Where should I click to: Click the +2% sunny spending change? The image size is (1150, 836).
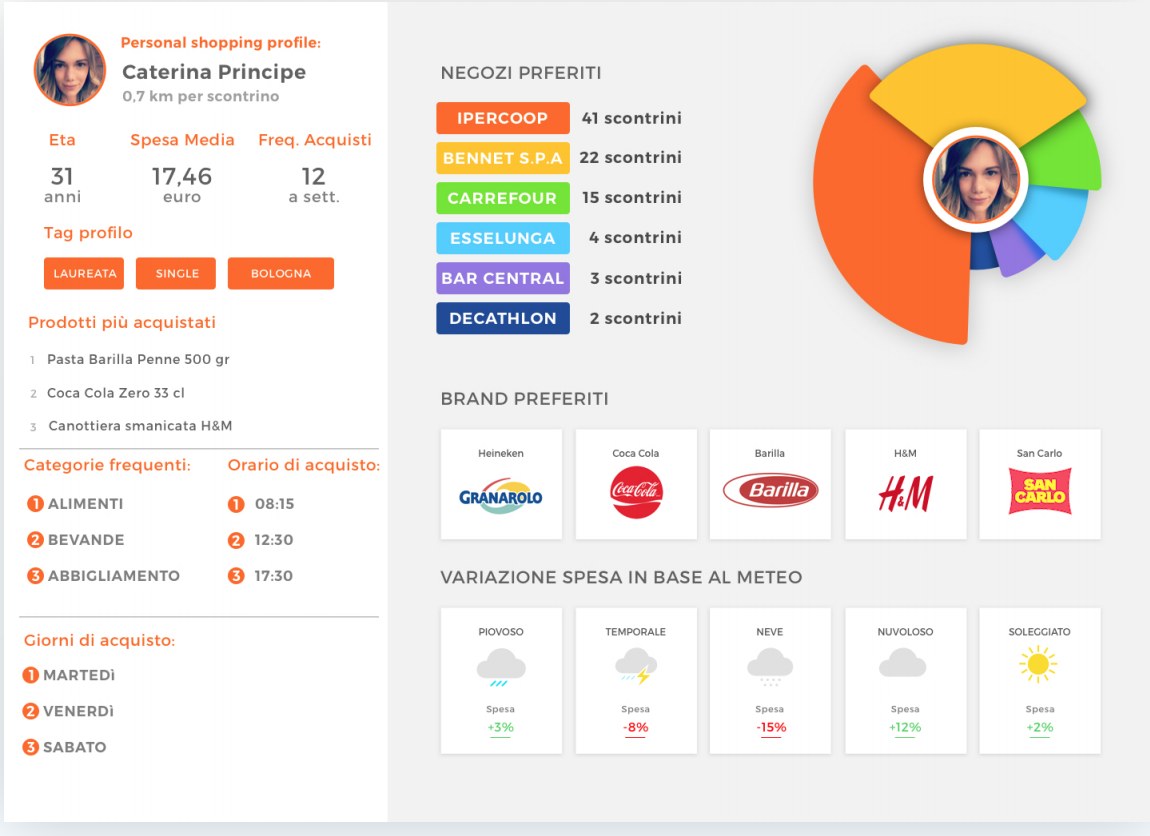1040,727
